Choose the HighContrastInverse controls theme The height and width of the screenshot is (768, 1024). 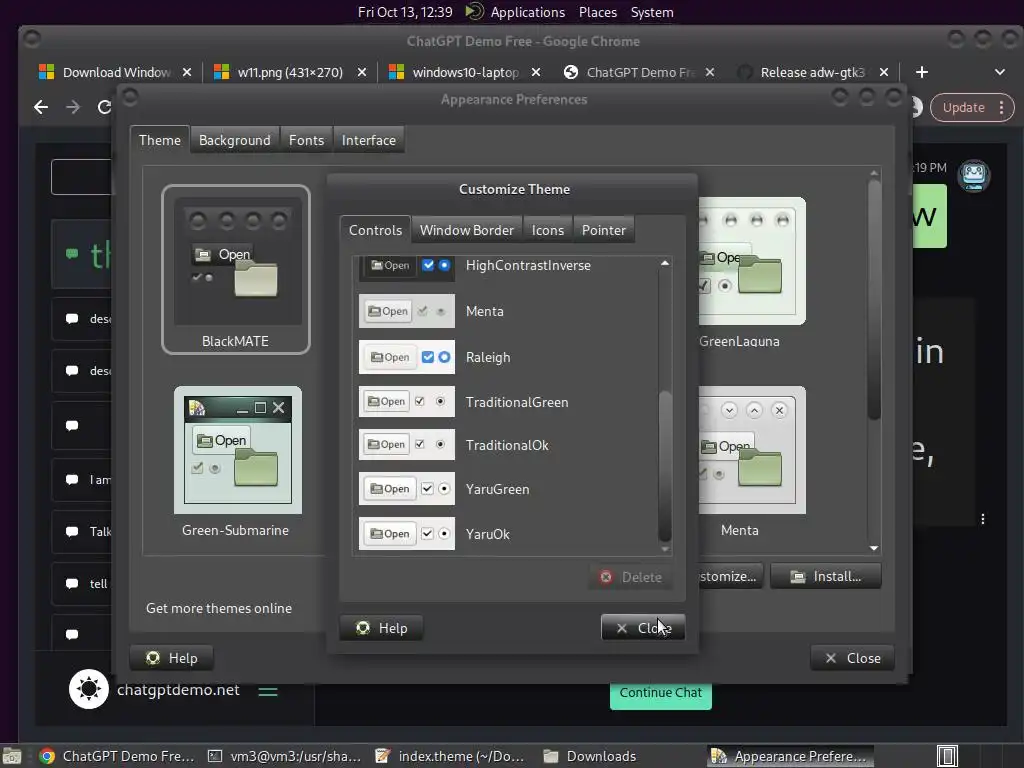click(507, 266)
